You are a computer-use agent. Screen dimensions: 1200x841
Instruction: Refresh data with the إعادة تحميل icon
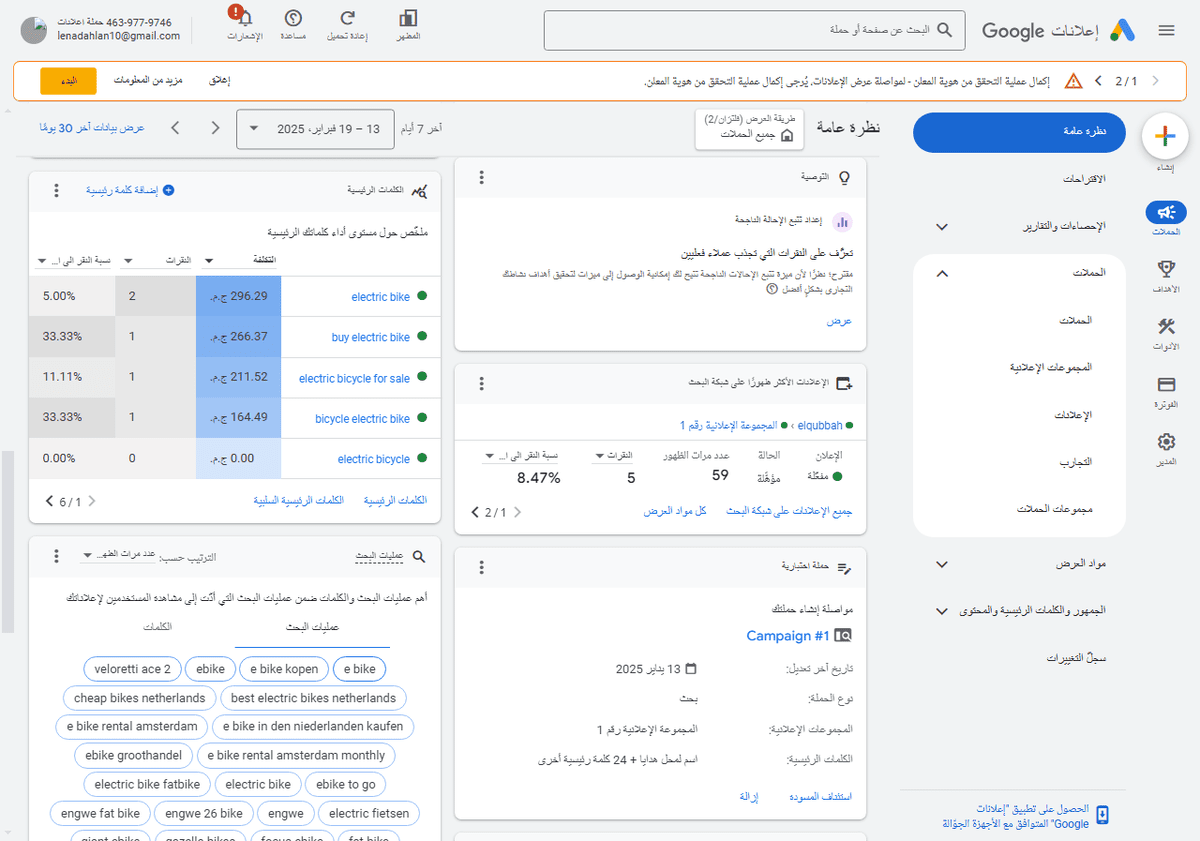(345, 20)
